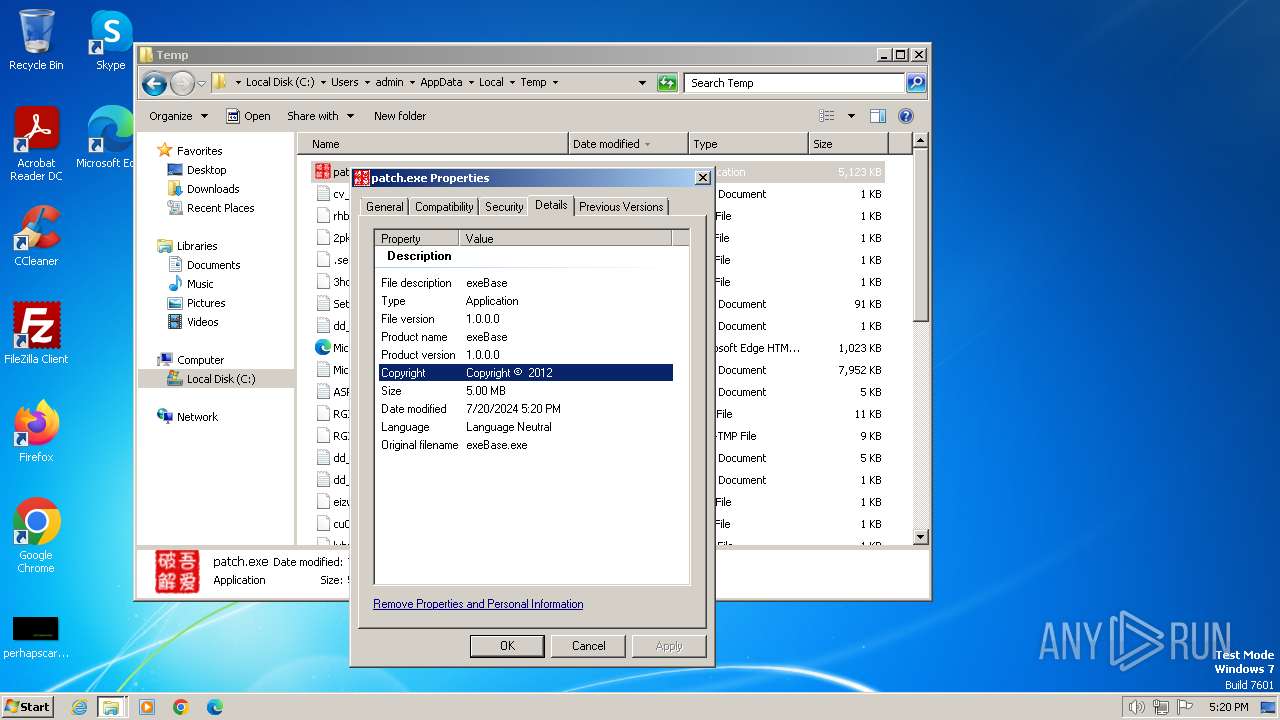
Task: Switch to the Security tab
Action: coord(504,207)
